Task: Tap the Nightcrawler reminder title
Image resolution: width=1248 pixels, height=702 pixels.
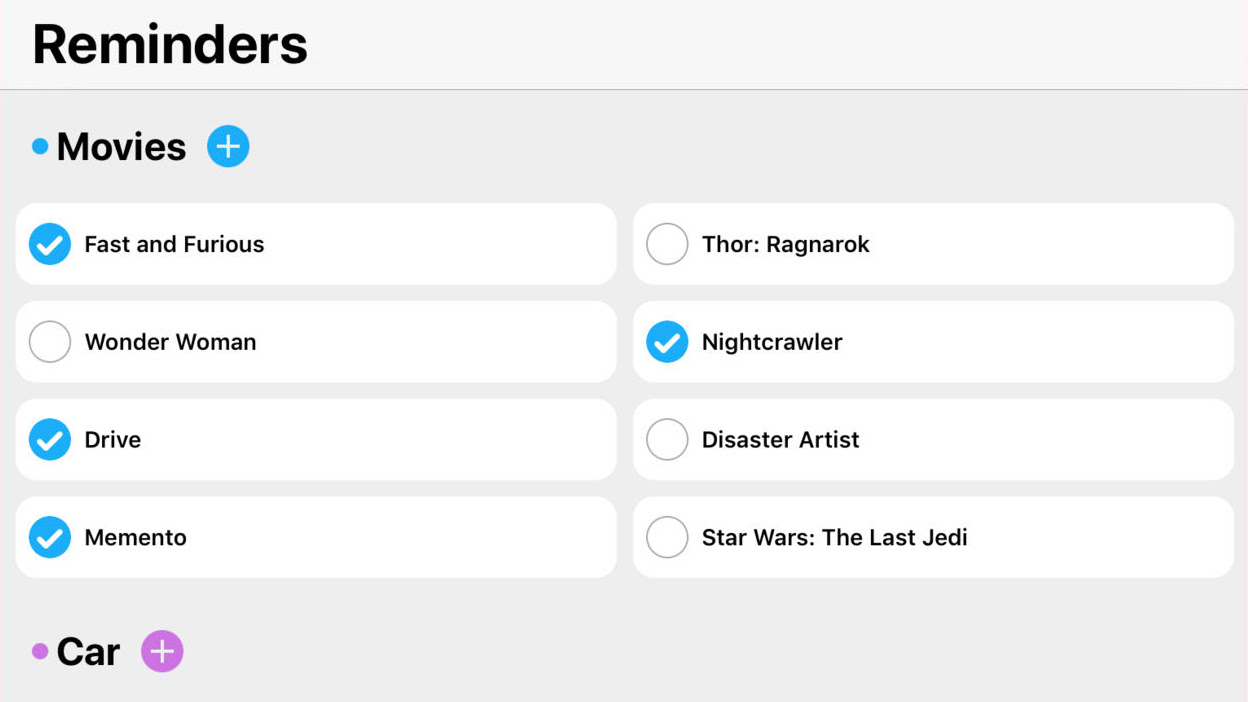Action: [x=772, y=342]
